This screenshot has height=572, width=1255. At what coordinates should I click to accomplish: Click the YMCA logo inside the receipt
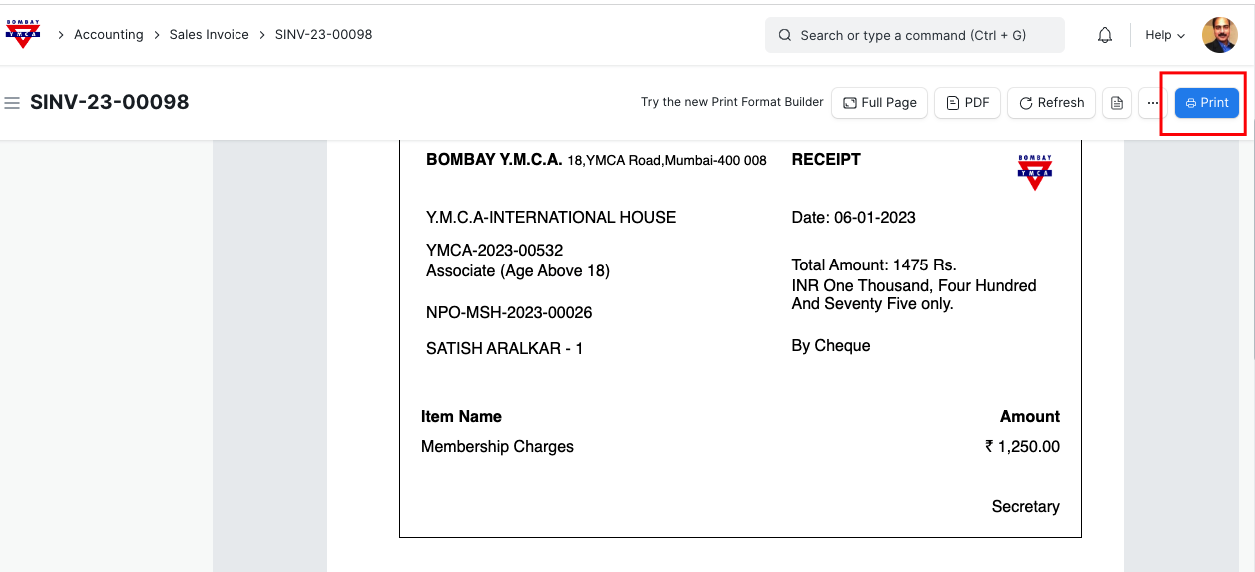[x=1034, y=172]
